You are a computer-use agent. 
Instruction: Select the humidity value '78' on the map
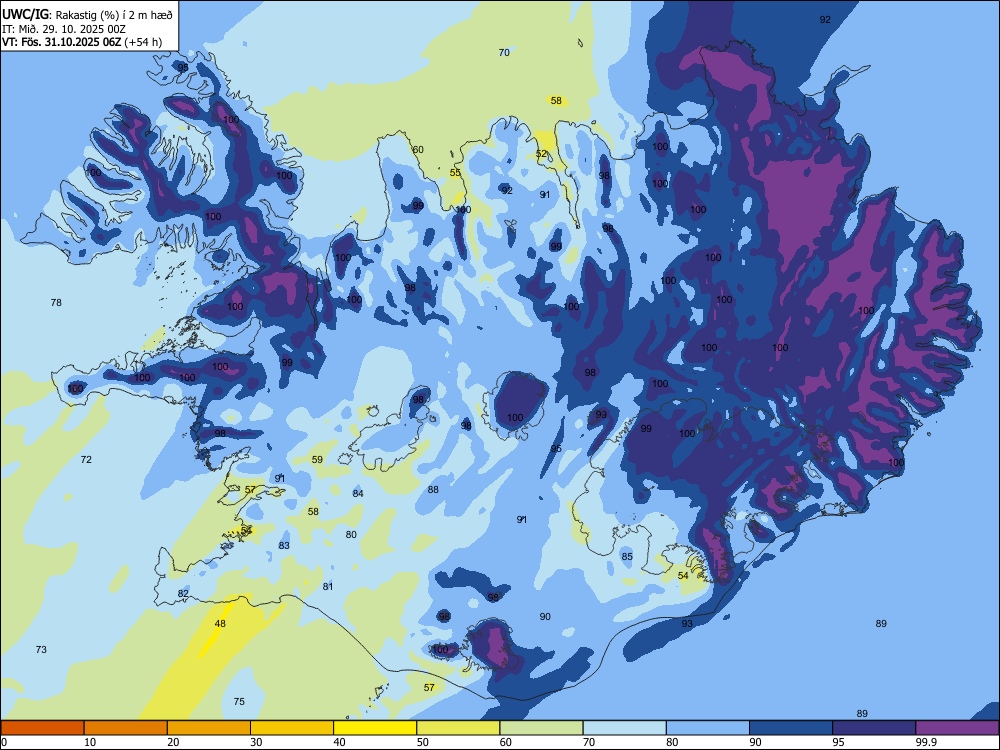pos(56,302)
